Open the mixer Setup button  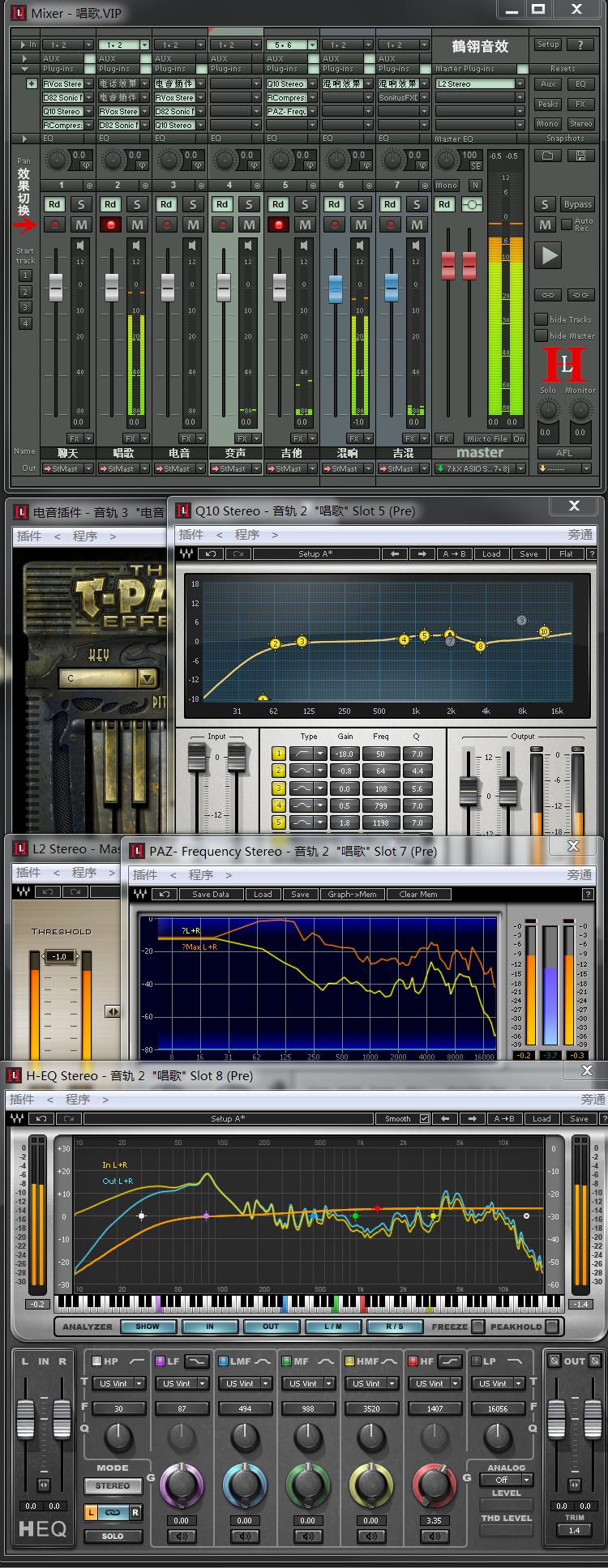coord(548,45)
